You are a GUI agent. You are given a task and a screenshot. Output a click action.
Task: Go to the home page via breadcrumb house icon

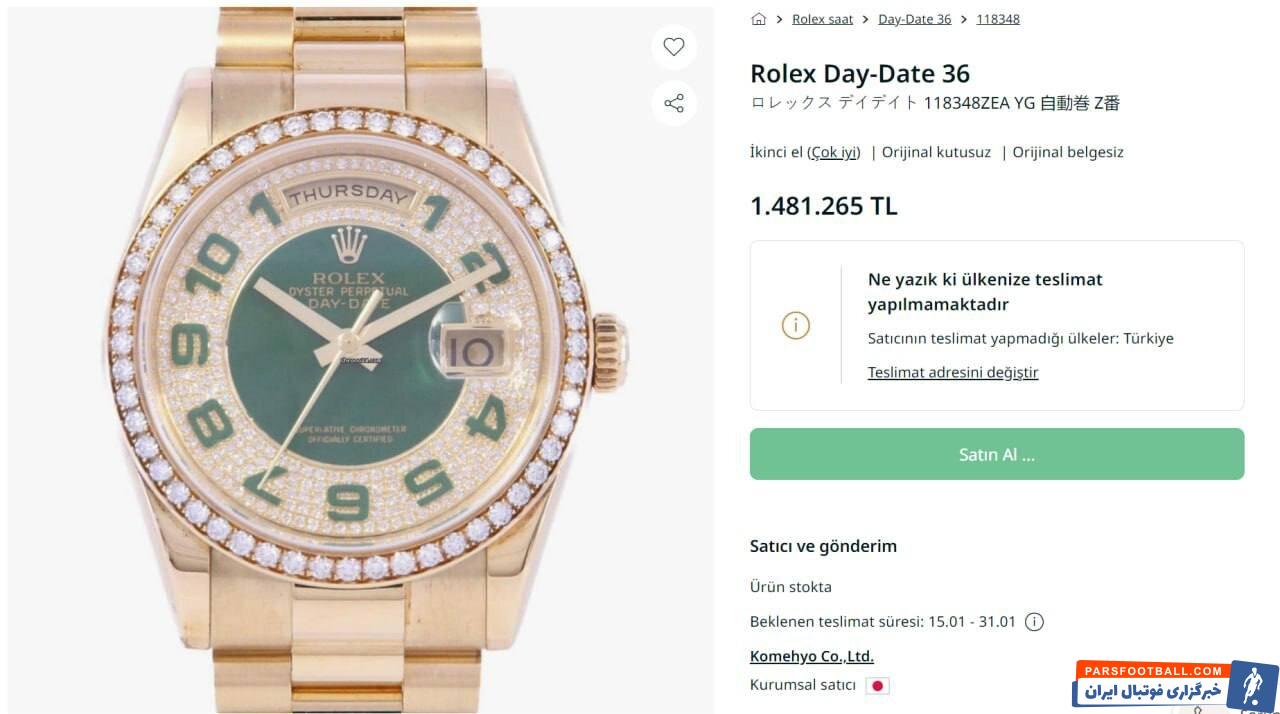click(x=759, y=19)
